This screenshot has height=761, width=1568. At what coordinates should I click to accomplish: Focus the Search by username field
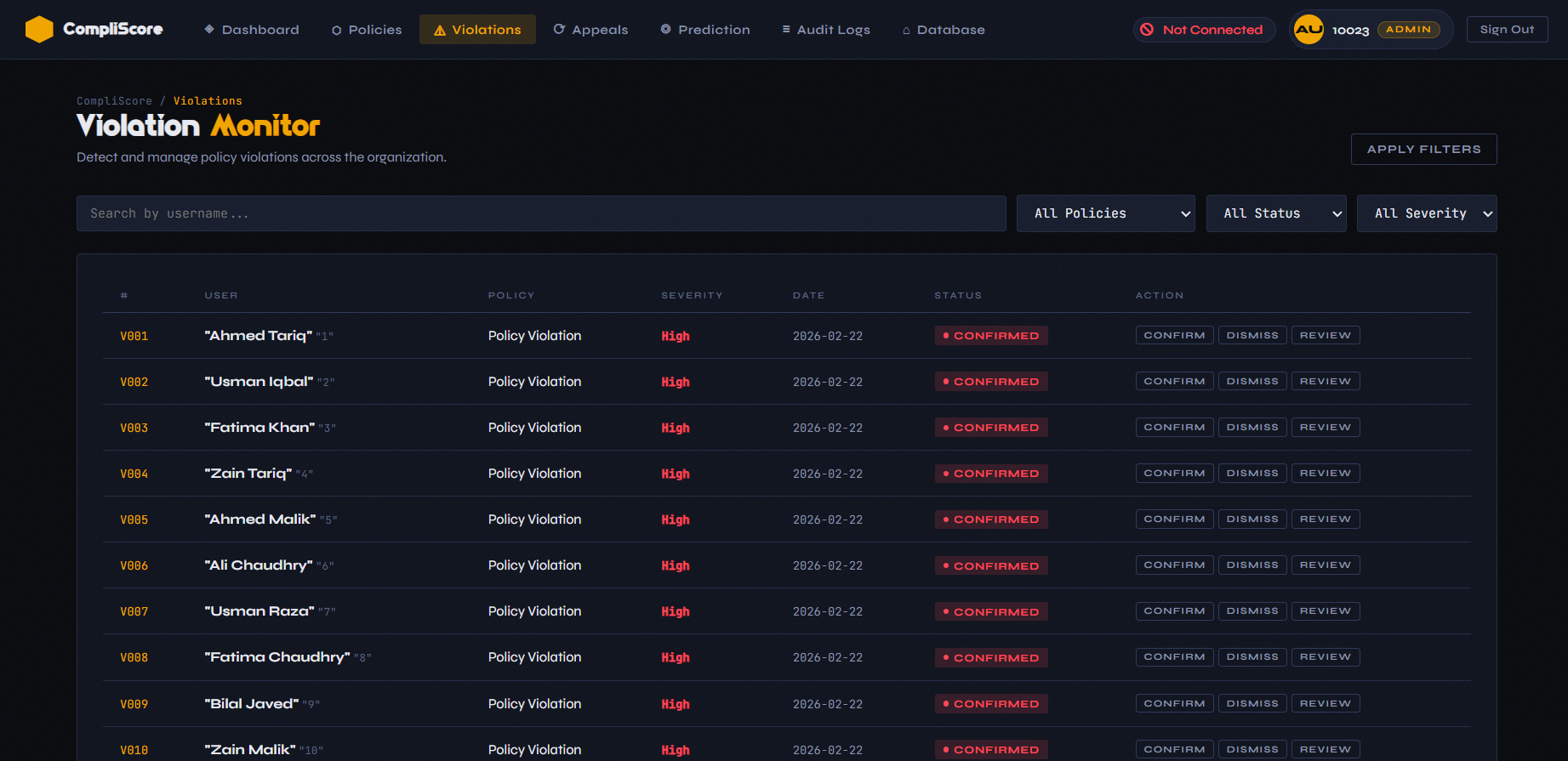[541, 213]
